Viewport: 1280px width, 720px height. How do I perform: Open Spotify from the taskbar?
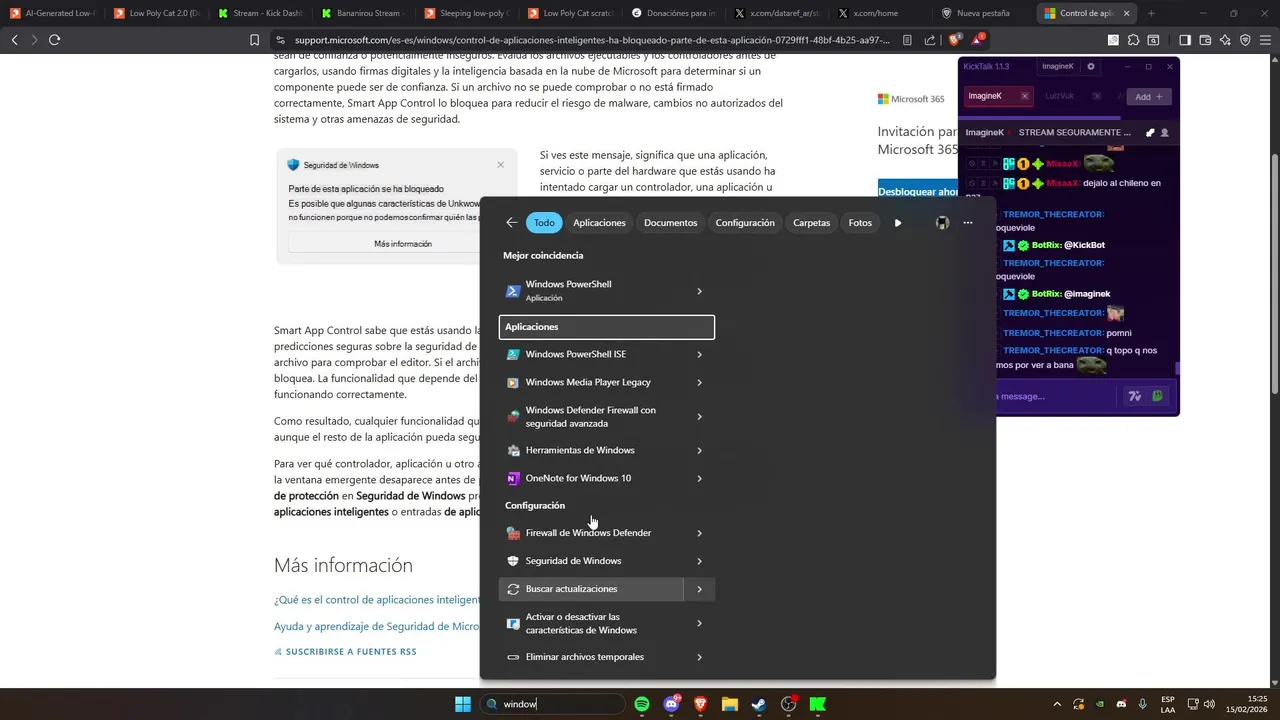[642, 704]
